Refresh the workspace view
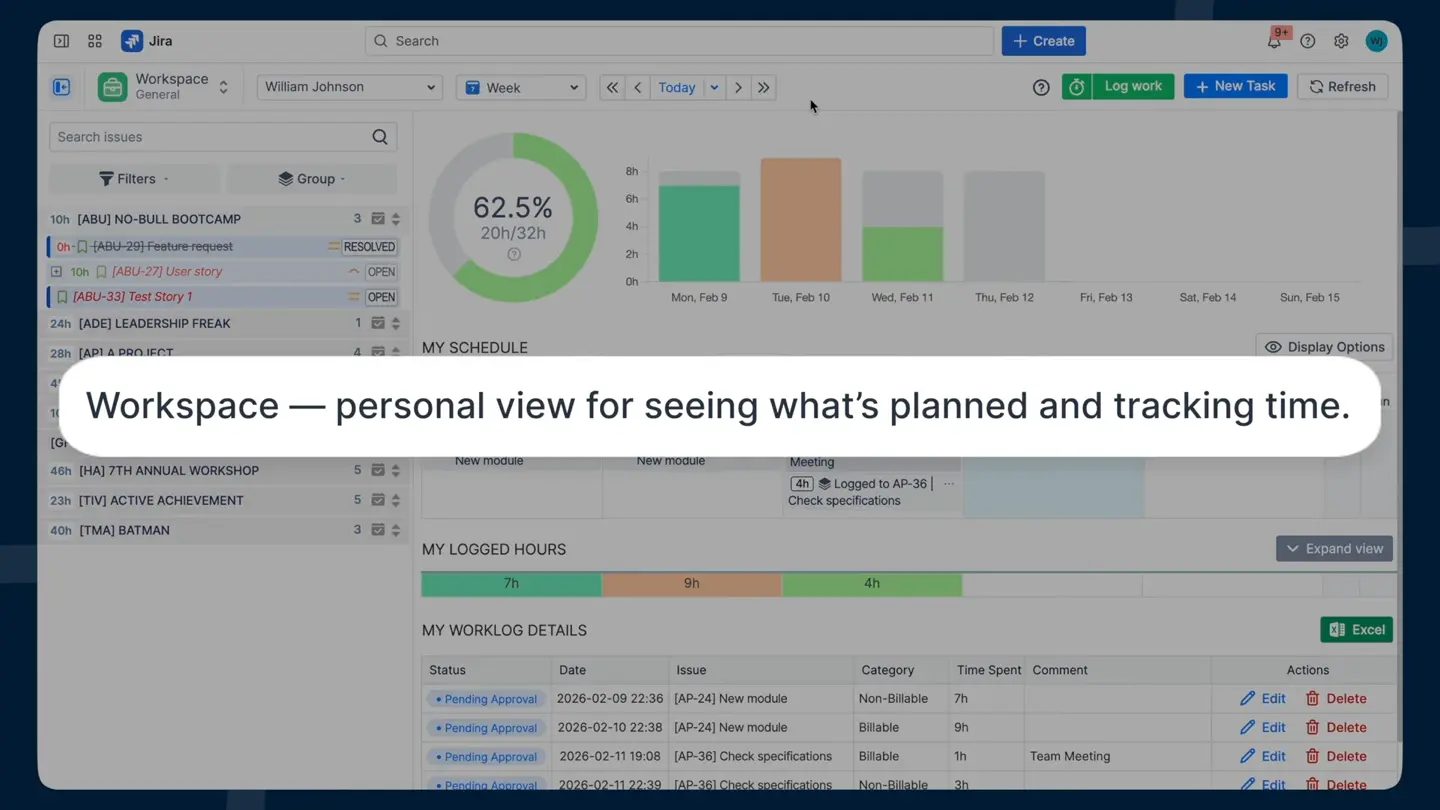This screenshot has width=1440, height=810. tap(1343, 87)
